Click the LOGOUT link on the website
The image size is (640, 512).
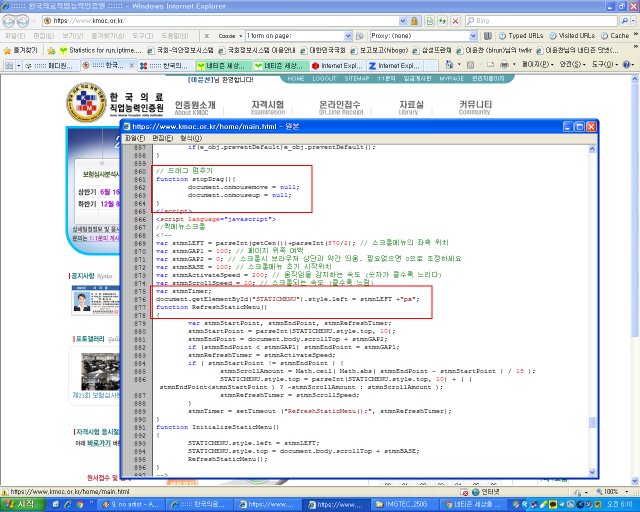(324, 78)
